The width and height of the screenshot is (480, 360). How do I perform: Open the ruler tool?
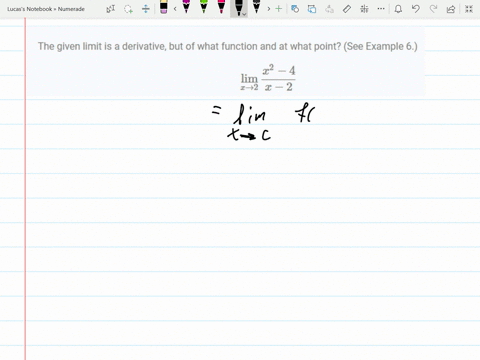click(347, 9)
